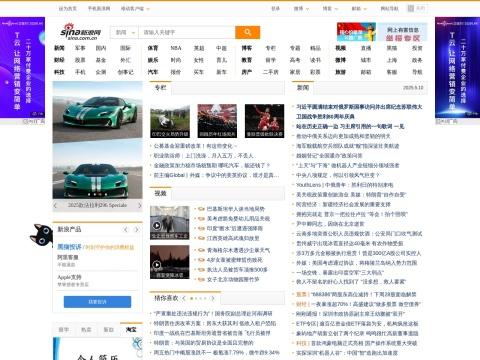Open the 房产 channel
This screenshot has width=480, height=360.
(x=247, y=72)
